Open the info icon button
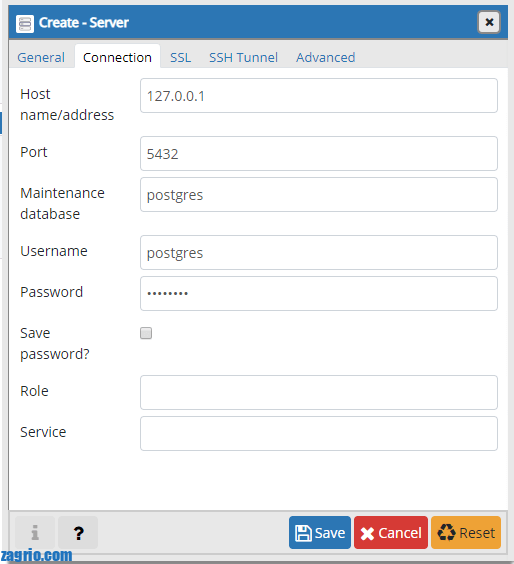This screenshot has height=564, width=514. pyautogui.click(x=35, y=532)
